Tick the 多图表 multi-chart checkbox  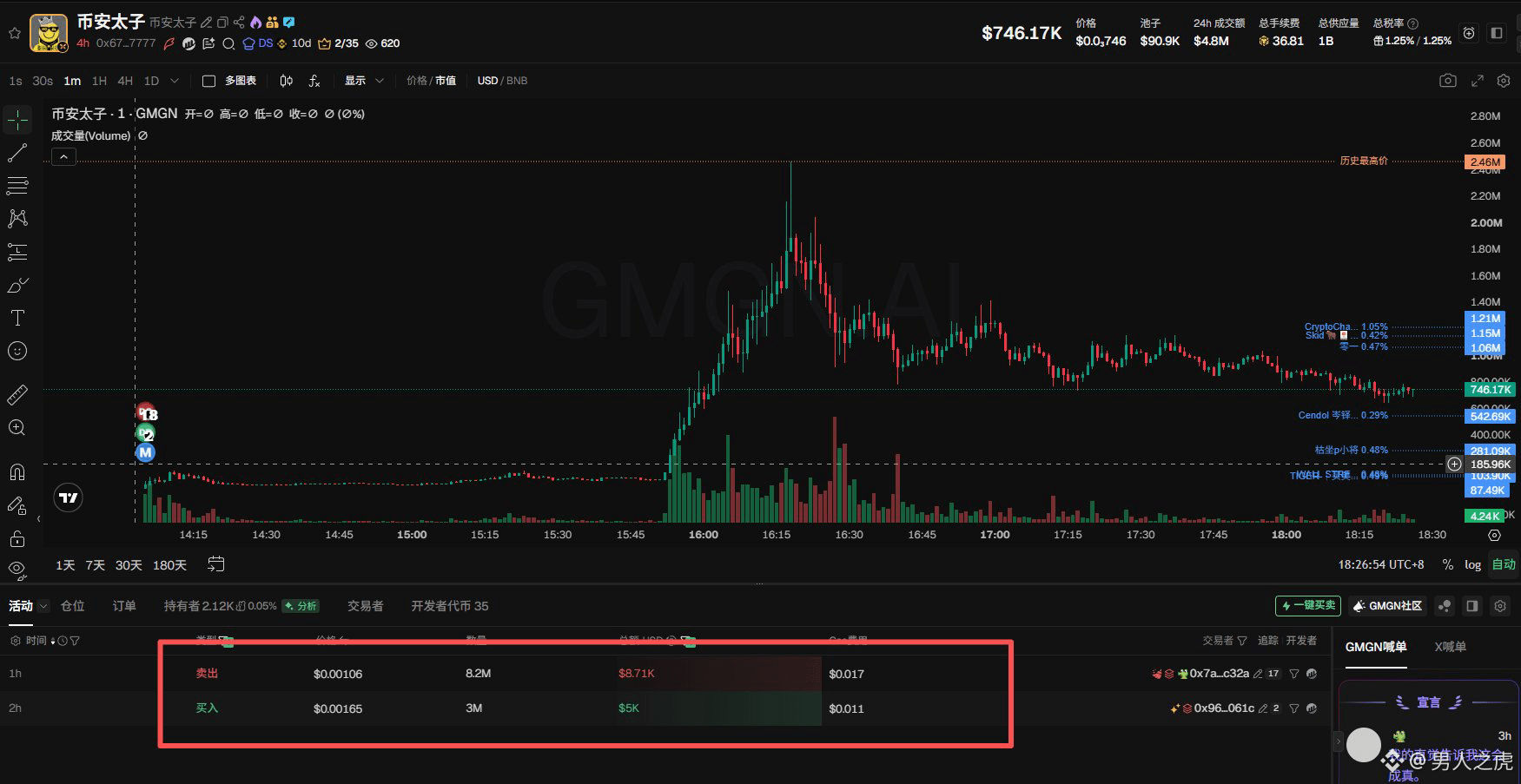coord(208,81)
